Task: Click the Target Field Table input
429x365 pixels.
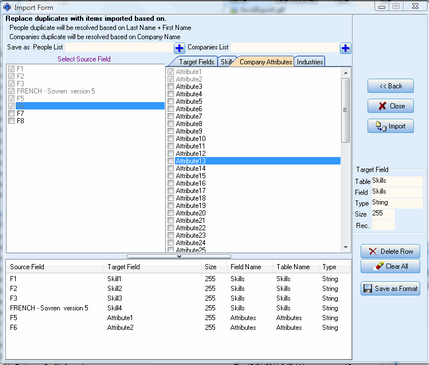Action: [397, 181]
